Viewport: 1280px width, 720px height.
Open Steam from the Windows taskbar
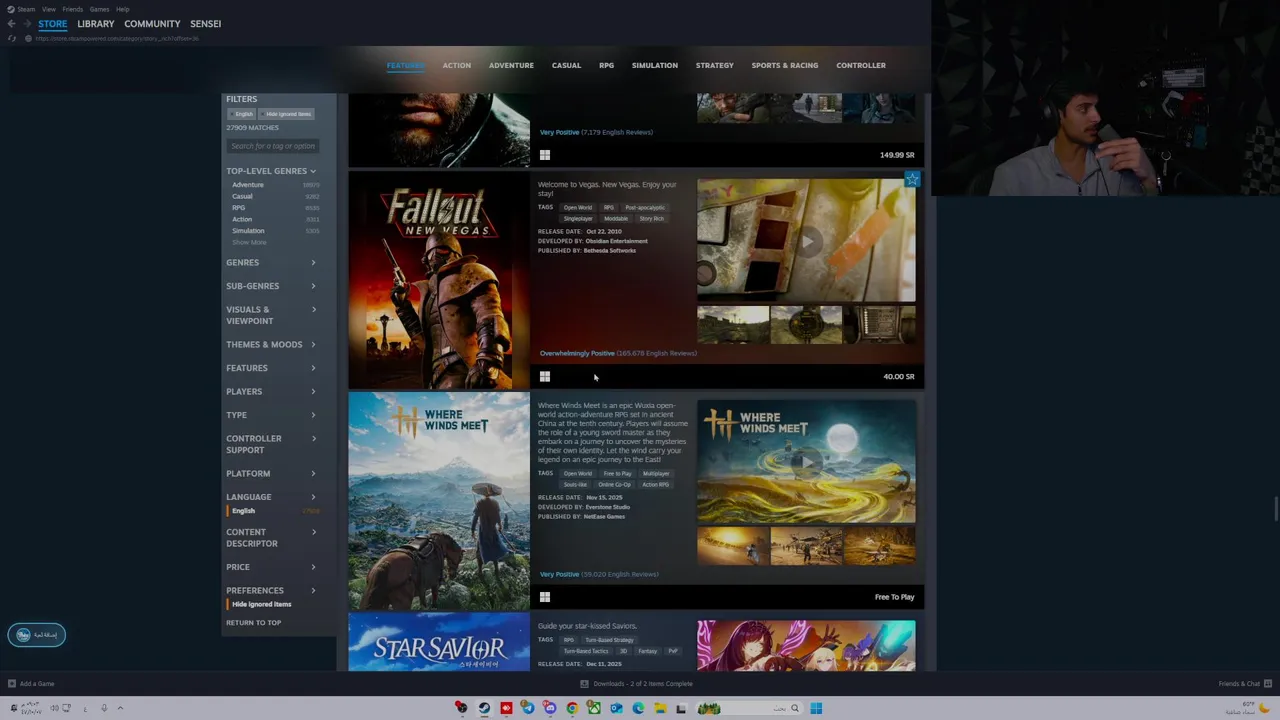coord(484,708)
